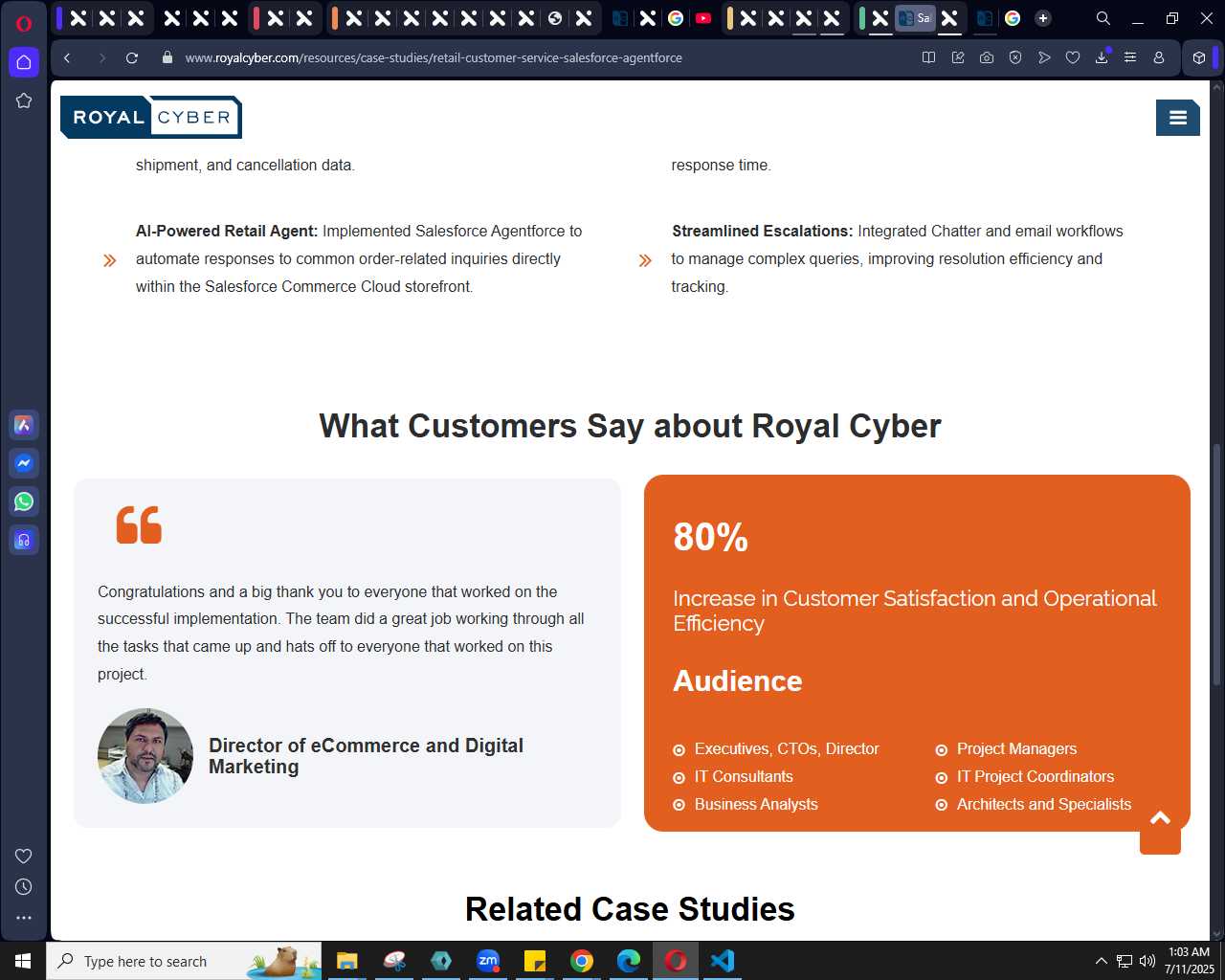Open the Opera main menu logo
This screenshot has height=980, width=1225.
[24, 23]
